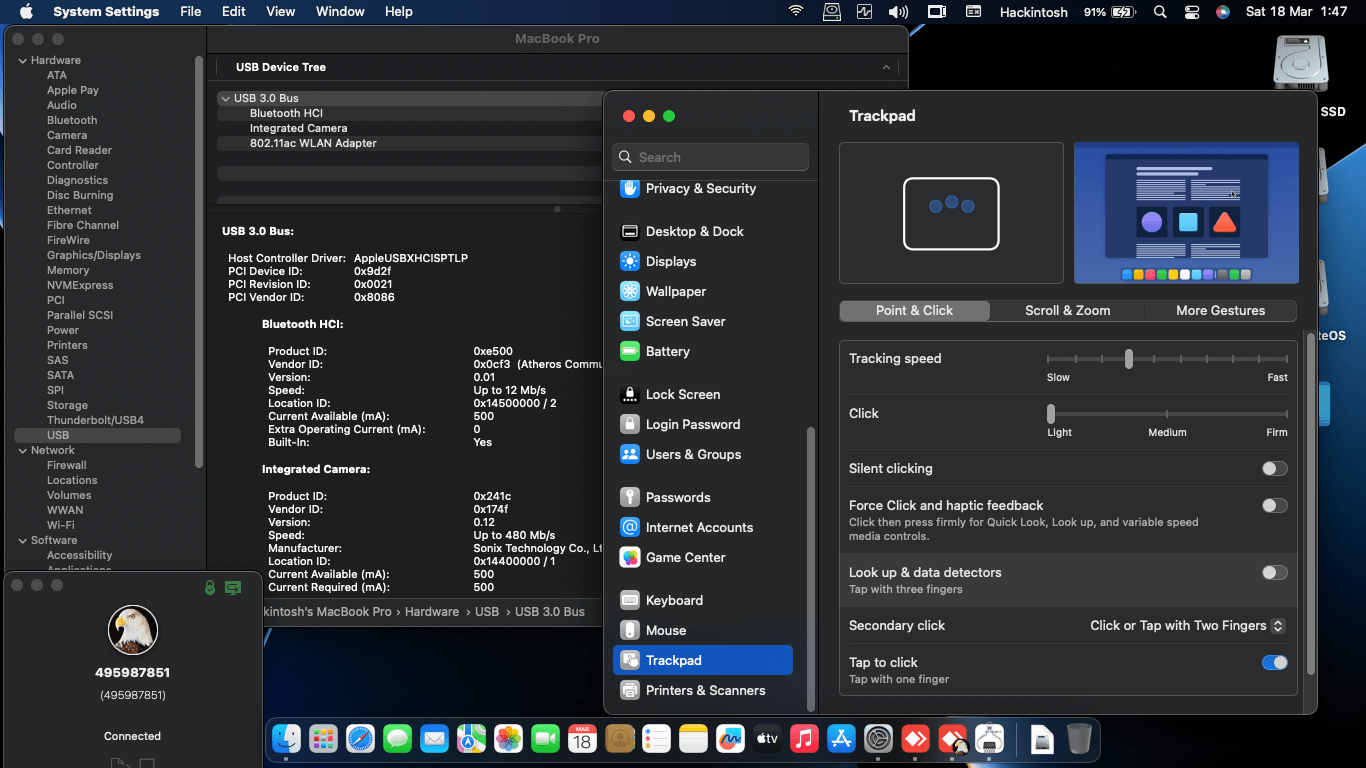
Task: Switch to the Scroll & Zoom tab
Action: [x=1067, y=310]
